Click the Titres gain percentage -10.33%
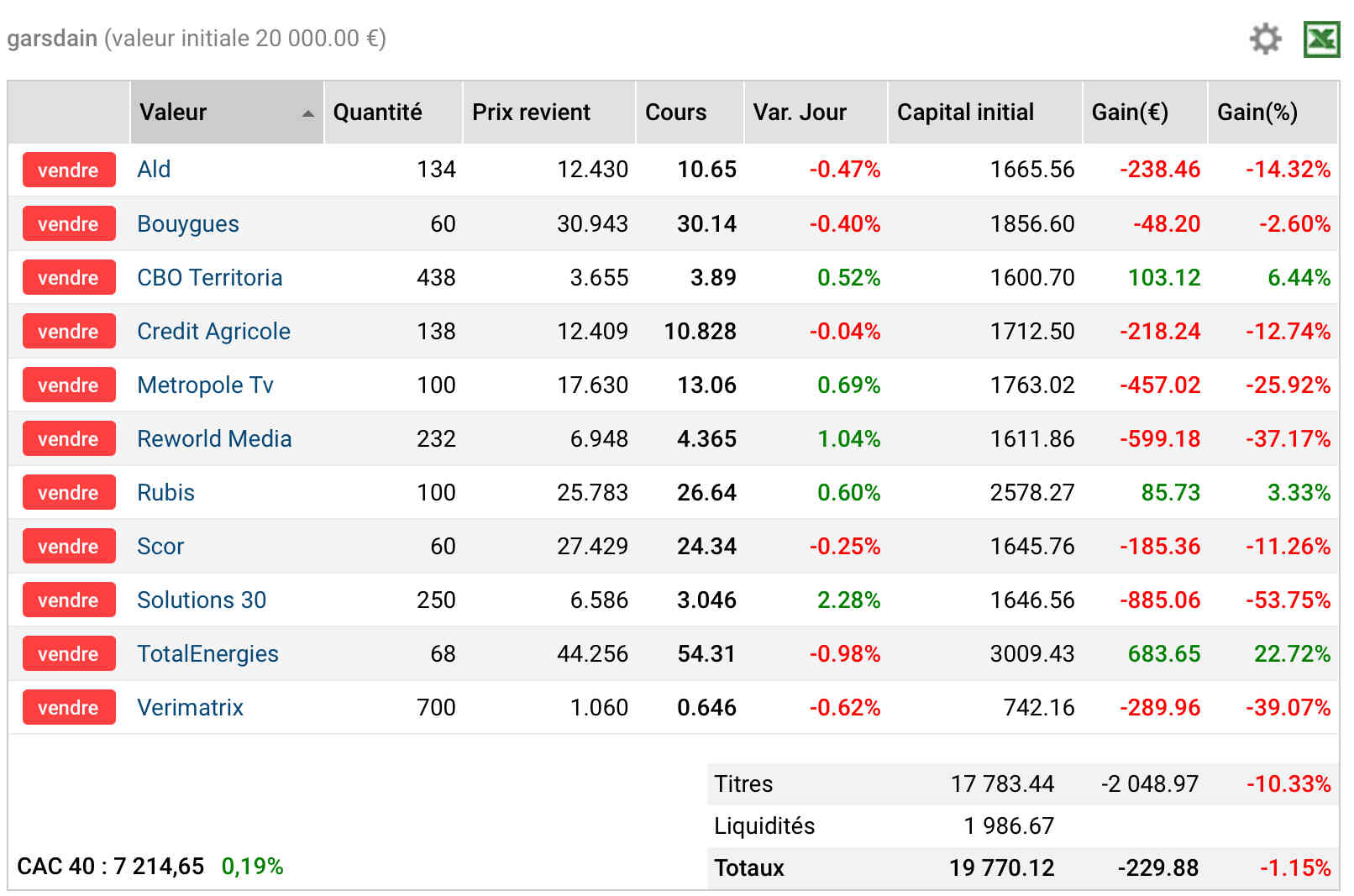This screenshot has width=1354, height=896. pyautogui.click(x=1288, y=783)
